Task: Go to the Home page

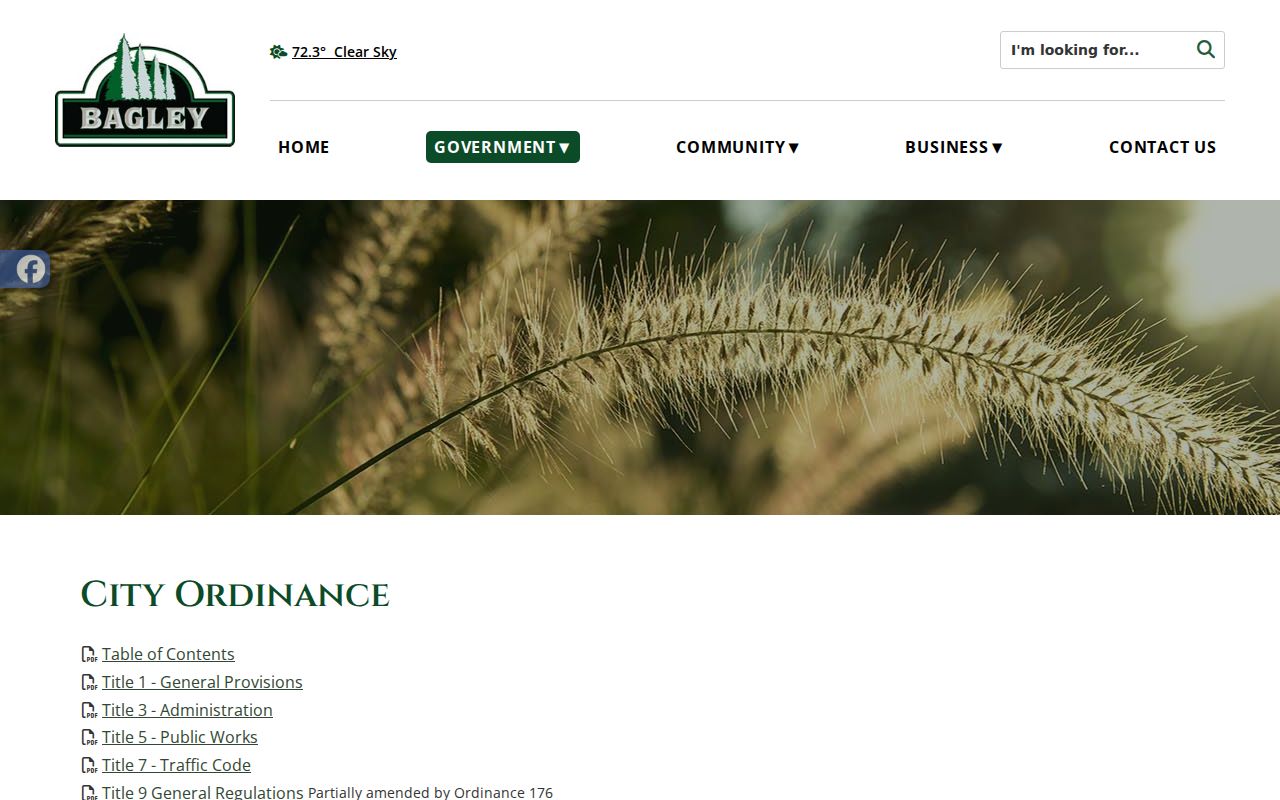Action: point(304,147)
